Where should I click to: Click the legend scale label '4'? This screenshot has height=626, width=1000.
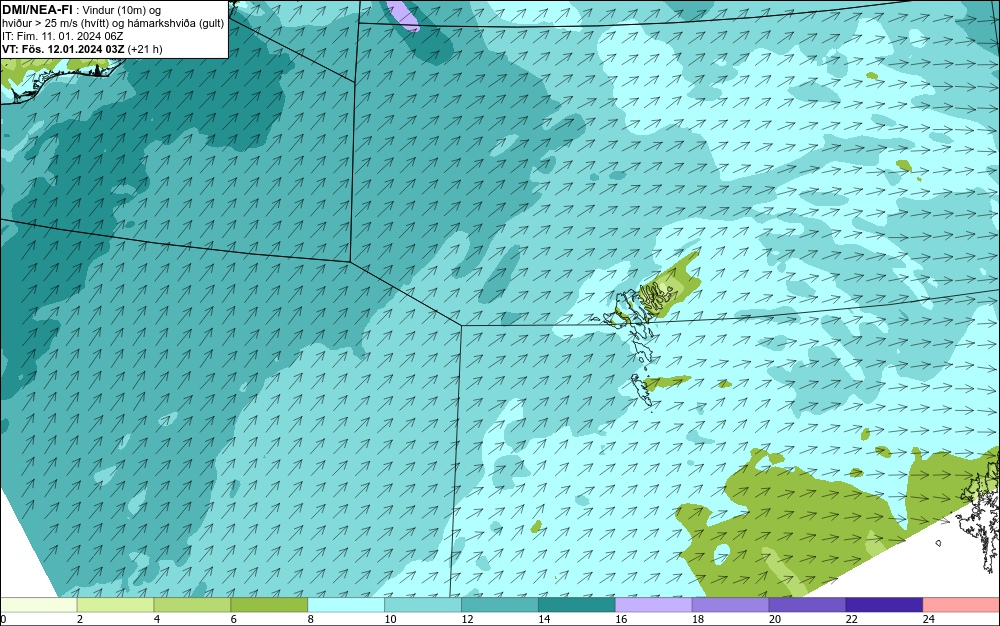click(x=157, y=619)
